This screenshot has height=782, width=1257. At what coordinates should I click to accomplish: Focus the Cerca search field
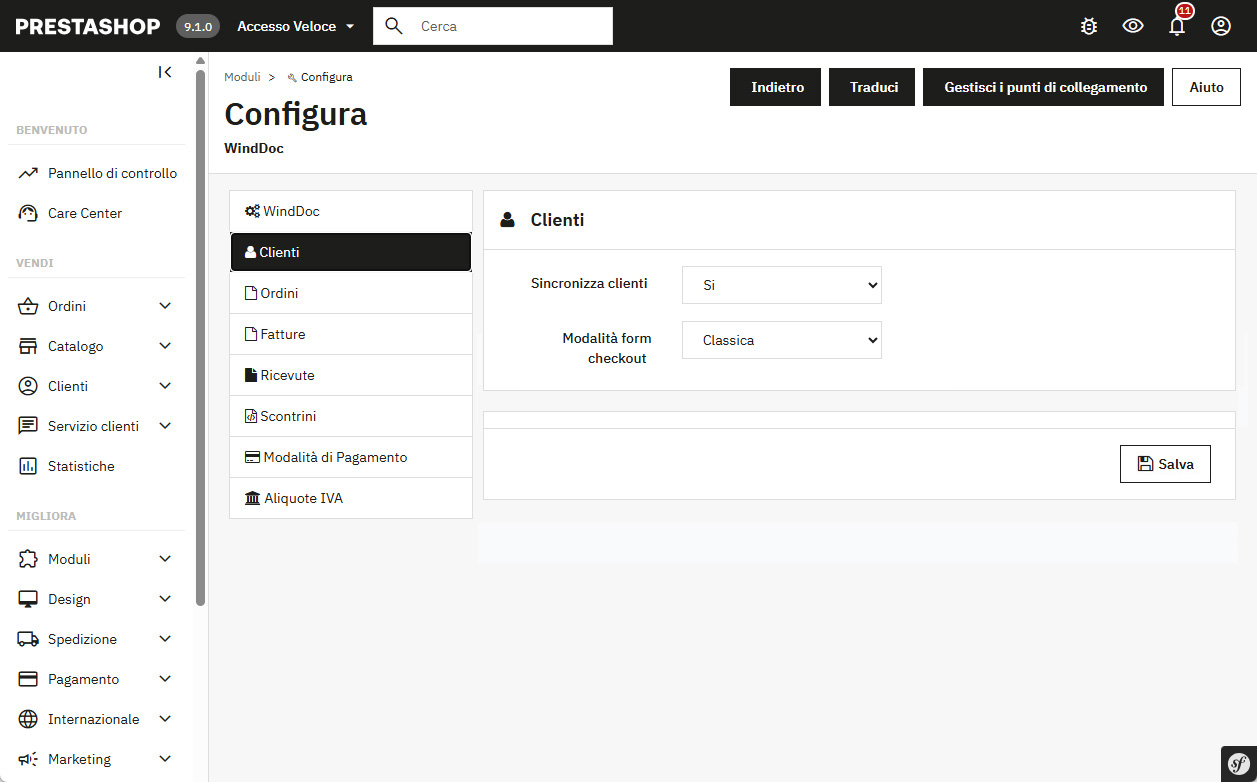coord(493,26)
